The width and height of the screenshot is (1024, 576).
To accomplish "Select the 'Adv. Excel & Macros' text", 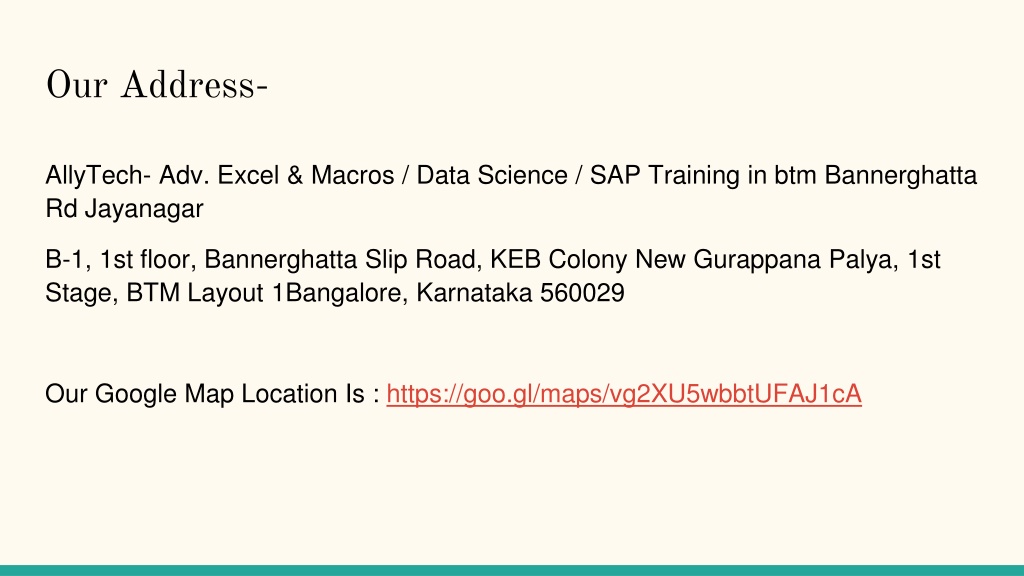I will (x=277, y=175).
